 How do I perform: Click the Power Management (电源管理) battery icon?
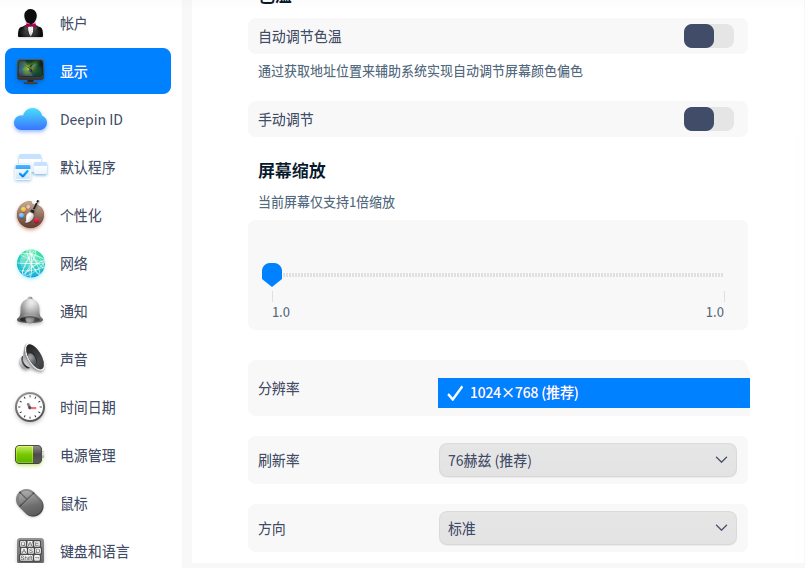pyautogui.click(x=29, y=455)
